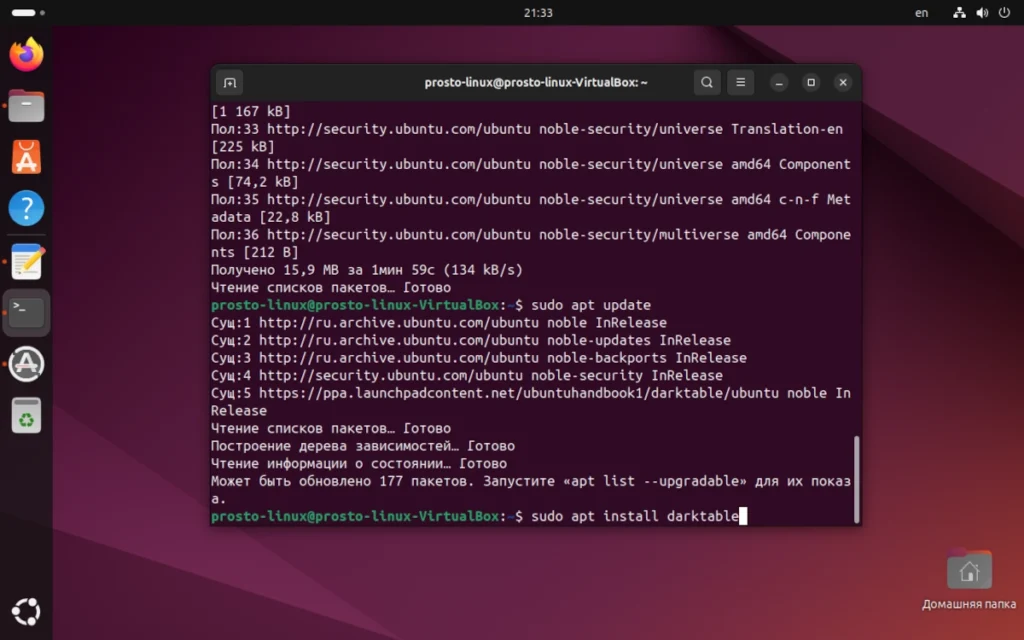This screenshot has height=640, width=1024.
Task: Show applications with the Ubuntu logo button
Action: pos(26,612)
